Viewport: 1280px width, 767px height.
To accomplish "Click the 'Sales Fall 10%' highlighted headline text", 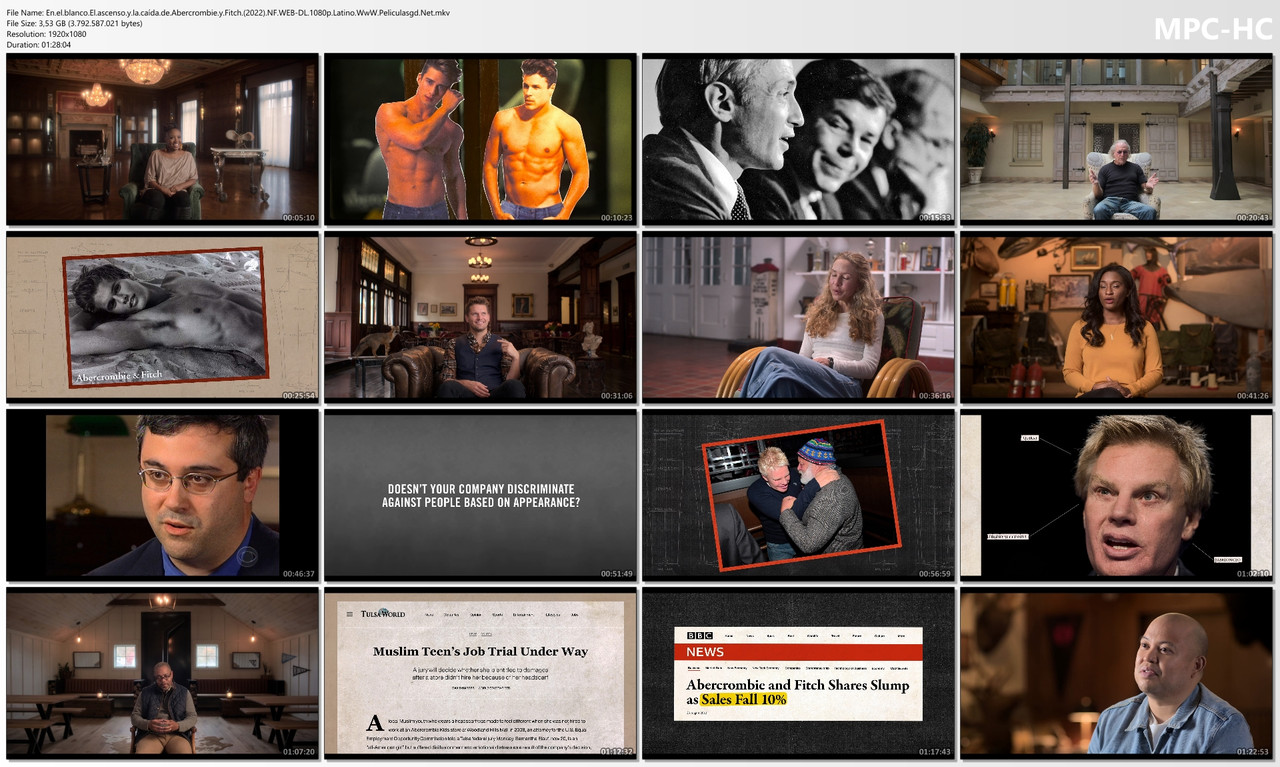I will (x=743, y=700).
